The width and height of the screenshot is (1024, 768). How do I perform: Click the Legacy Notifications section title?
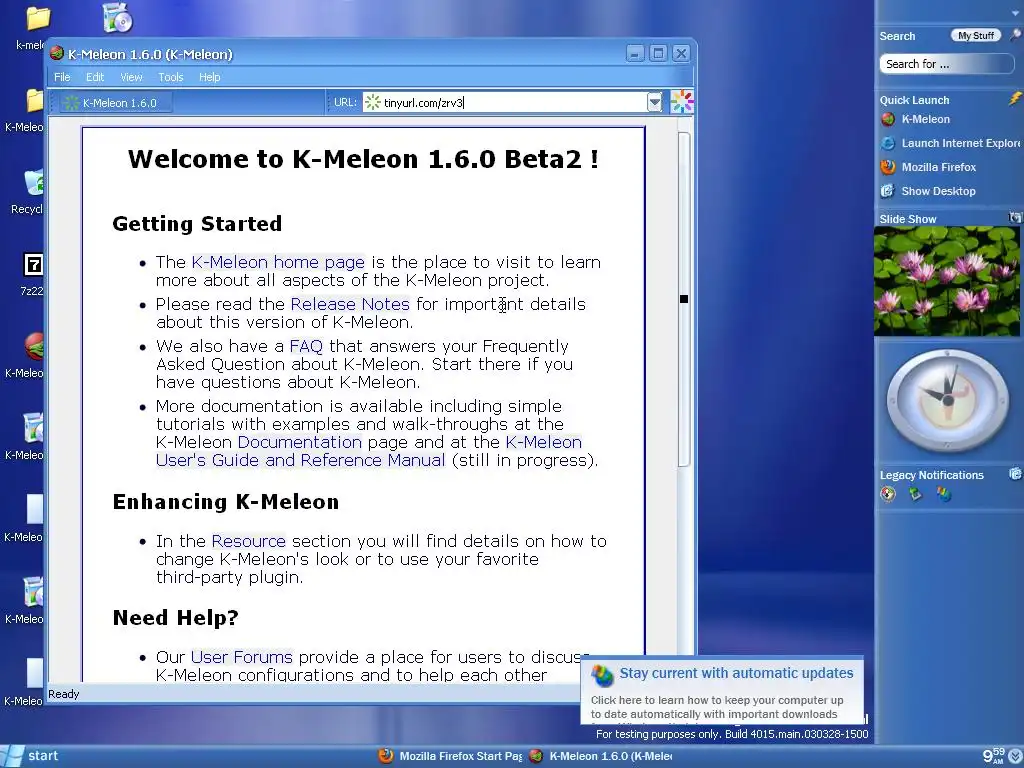[931, 475]
